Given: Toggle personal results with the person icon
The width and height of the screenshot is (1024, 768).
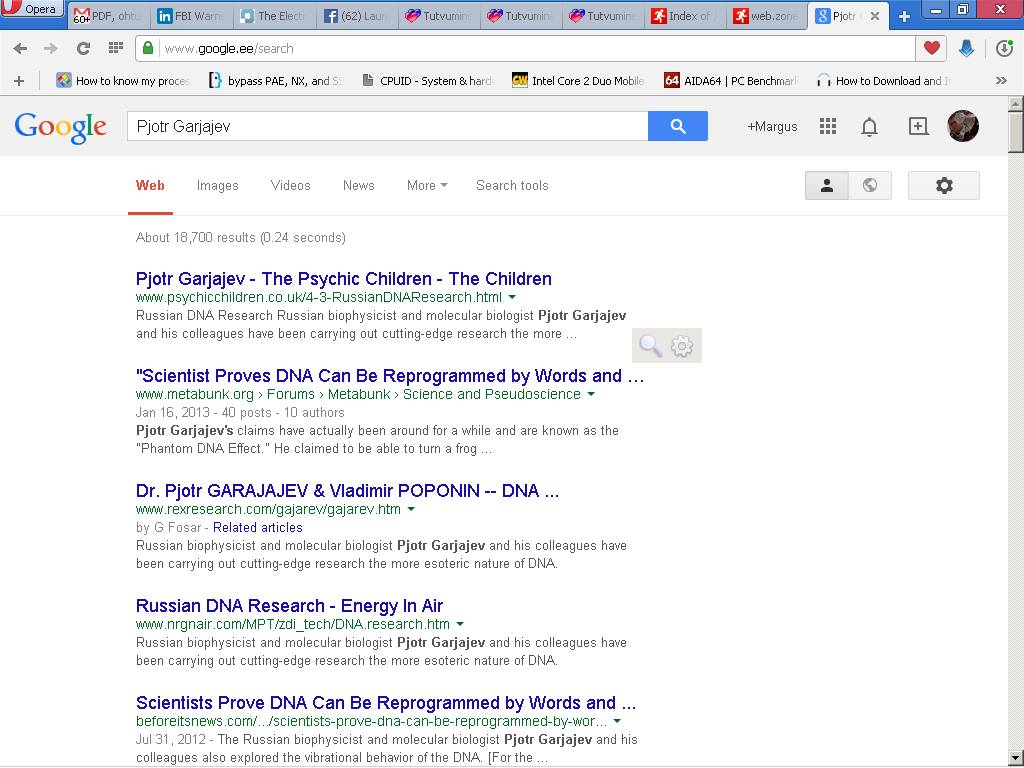Looking at the screenshot, I should [x=827, y=185].
